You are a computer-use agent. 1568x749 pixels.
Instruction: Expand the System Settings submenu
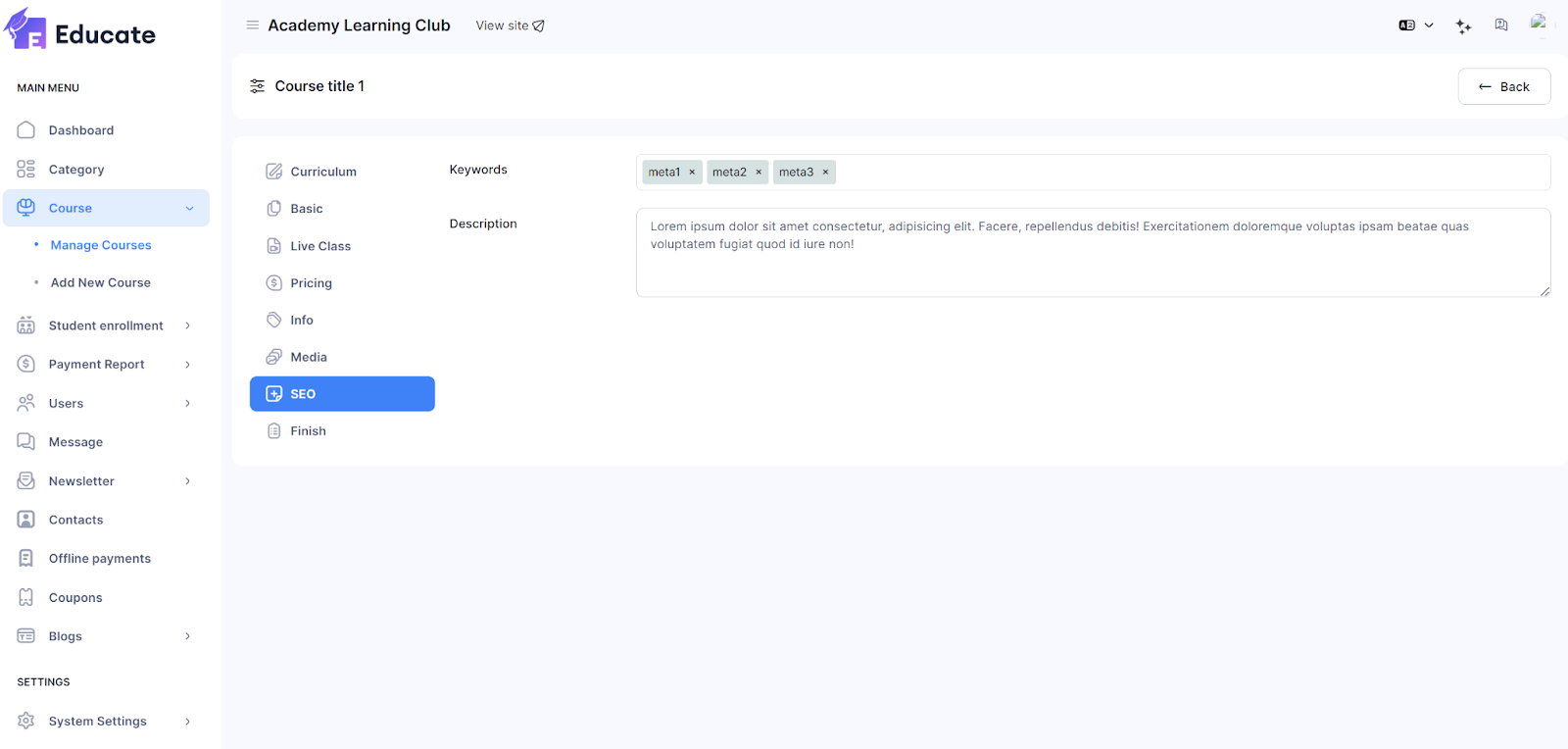(187, 722)
